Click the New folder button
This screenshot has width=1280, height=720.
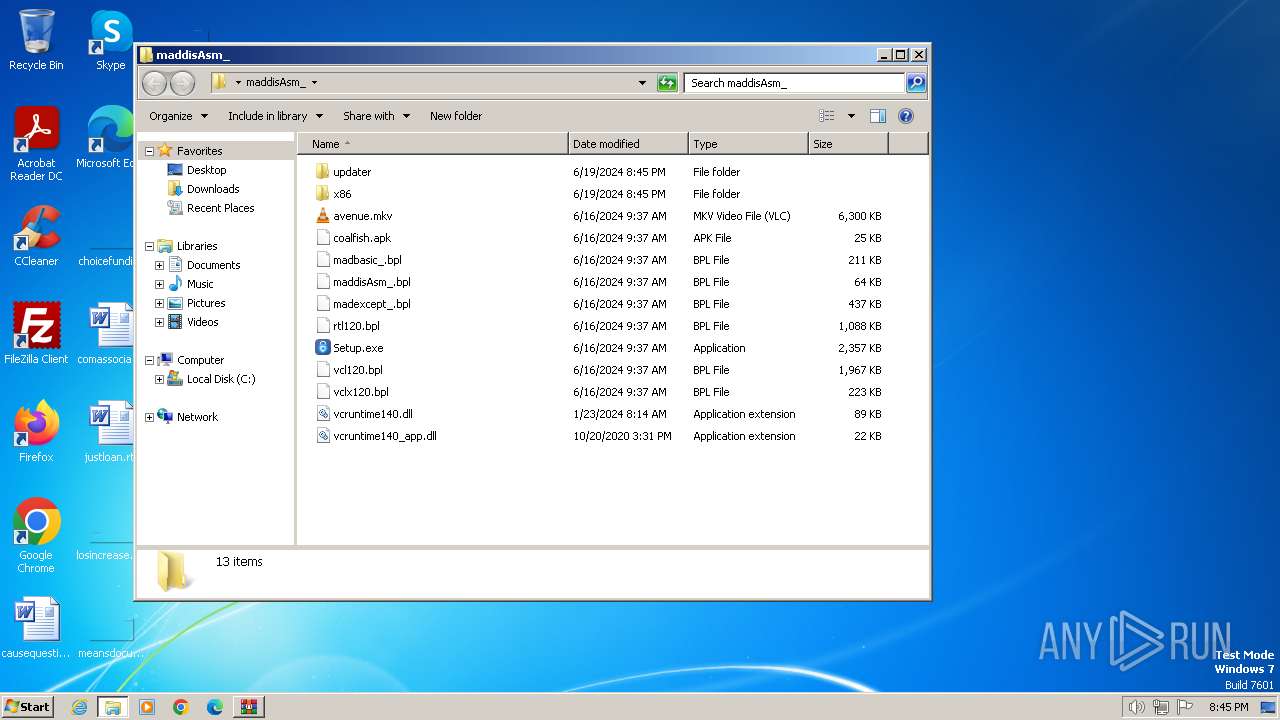tap(456, 116)
